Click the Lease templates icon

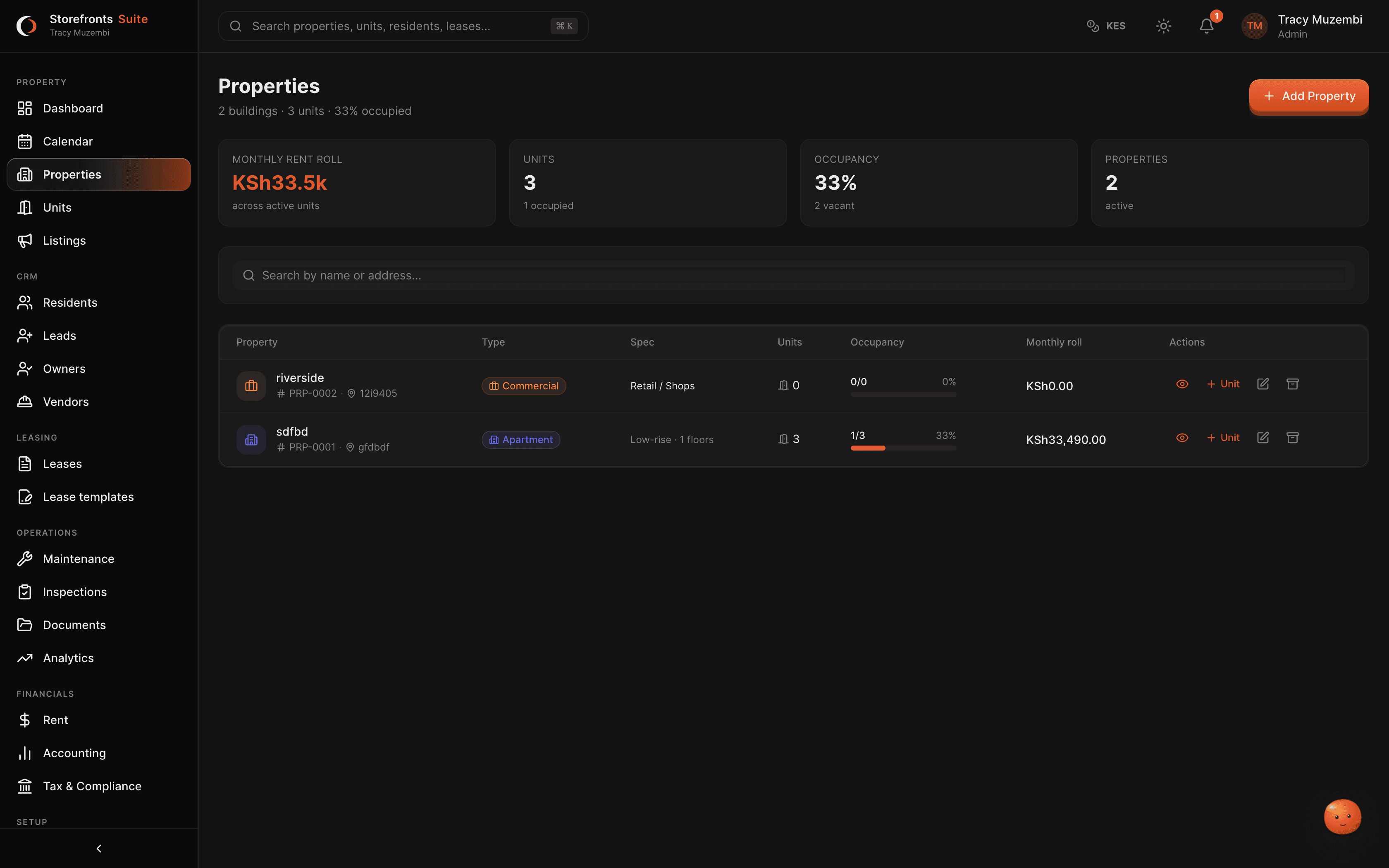[25, 496]
